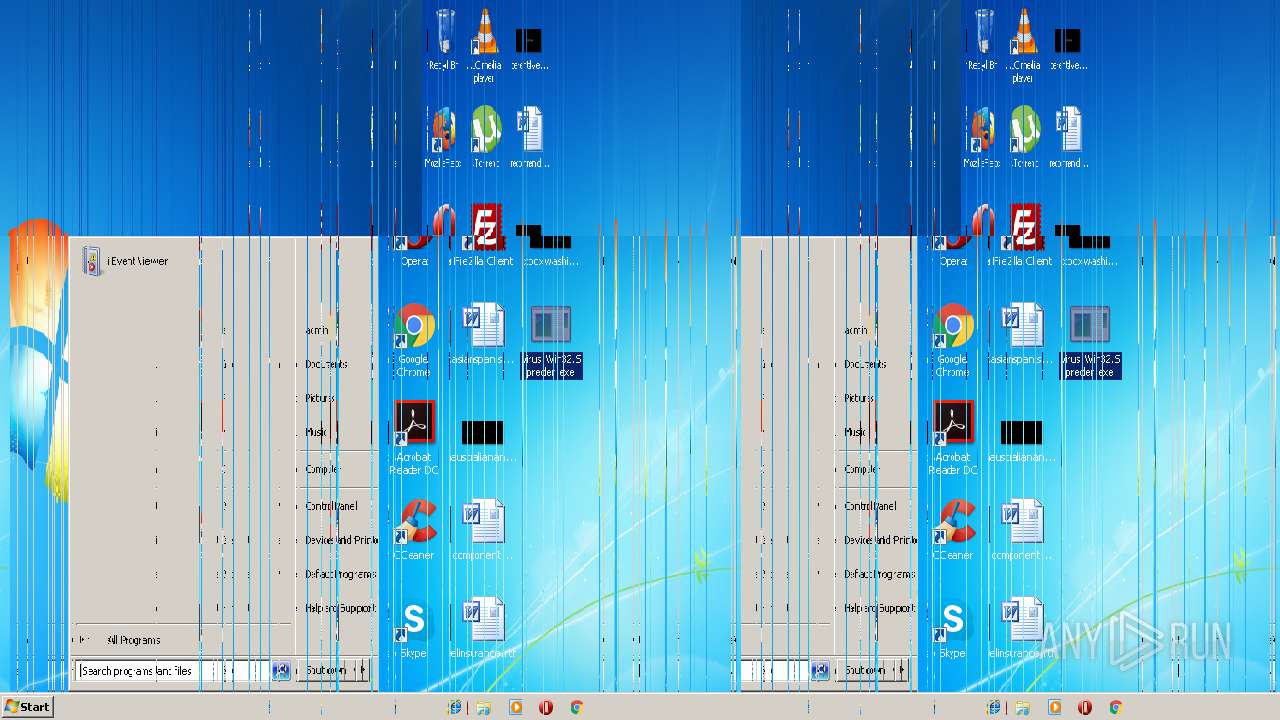Open Windows Explorer folder in left taskbar icon group
Screen dimensions: 1280x720
point(484,707)
